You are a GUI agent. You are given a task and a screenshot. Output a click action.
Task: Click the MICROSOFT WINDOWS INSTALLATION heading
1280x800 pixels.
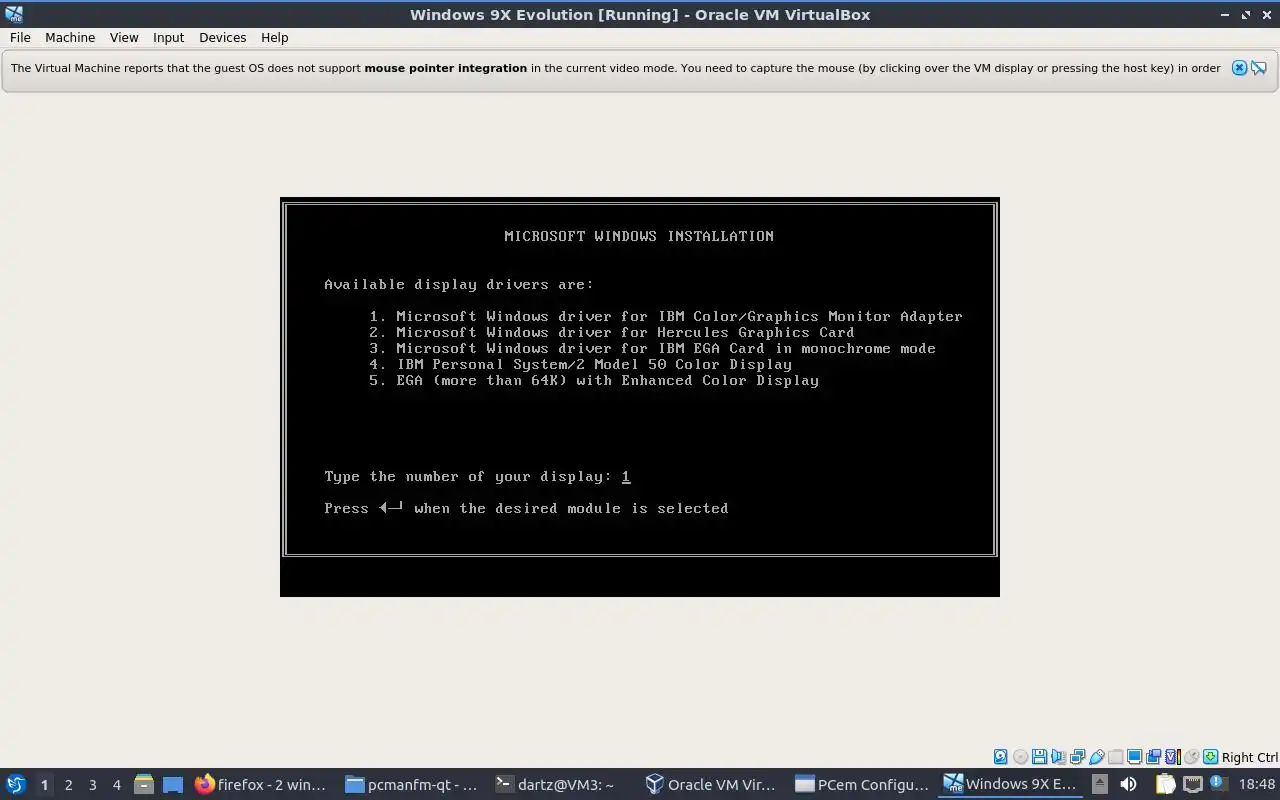pos(639,236)
